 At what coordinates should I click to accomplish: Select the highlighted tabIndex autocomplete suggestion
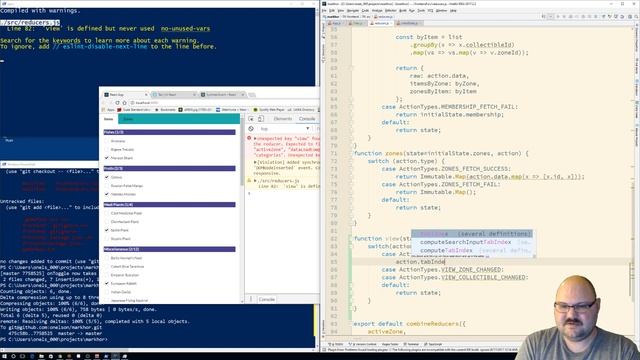[x=471, y=234]
